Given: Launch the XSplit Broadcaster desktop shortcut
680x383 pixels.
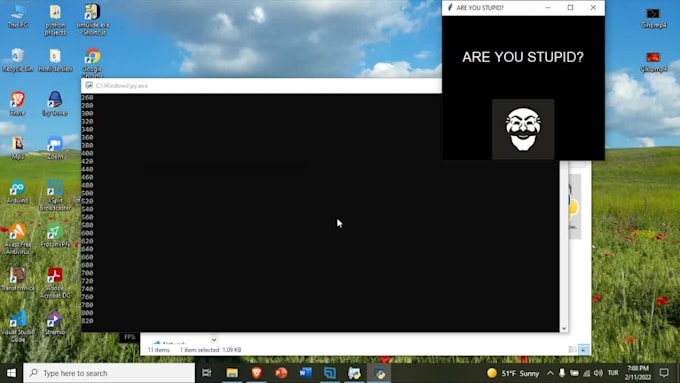Looking at the screenshot, I should [x=55, y=195].
